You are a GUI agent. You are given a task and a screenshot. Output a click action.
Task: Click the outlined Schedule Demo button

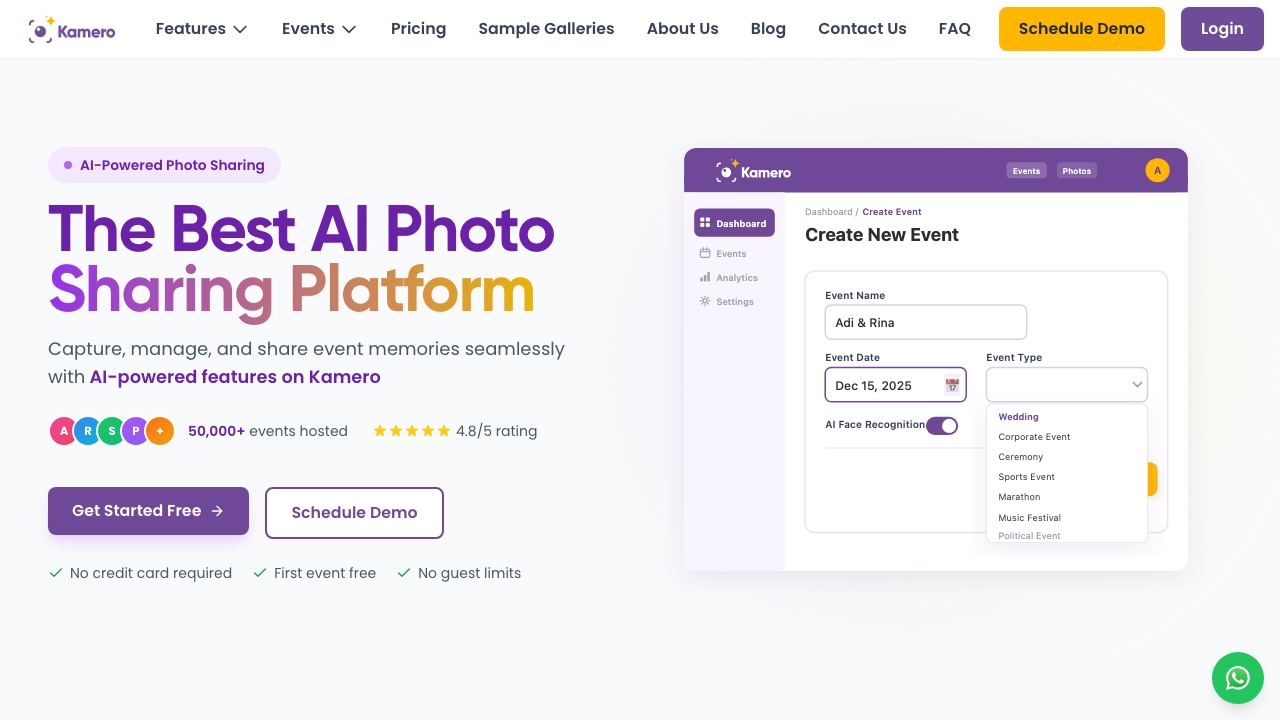coord(354,513)
